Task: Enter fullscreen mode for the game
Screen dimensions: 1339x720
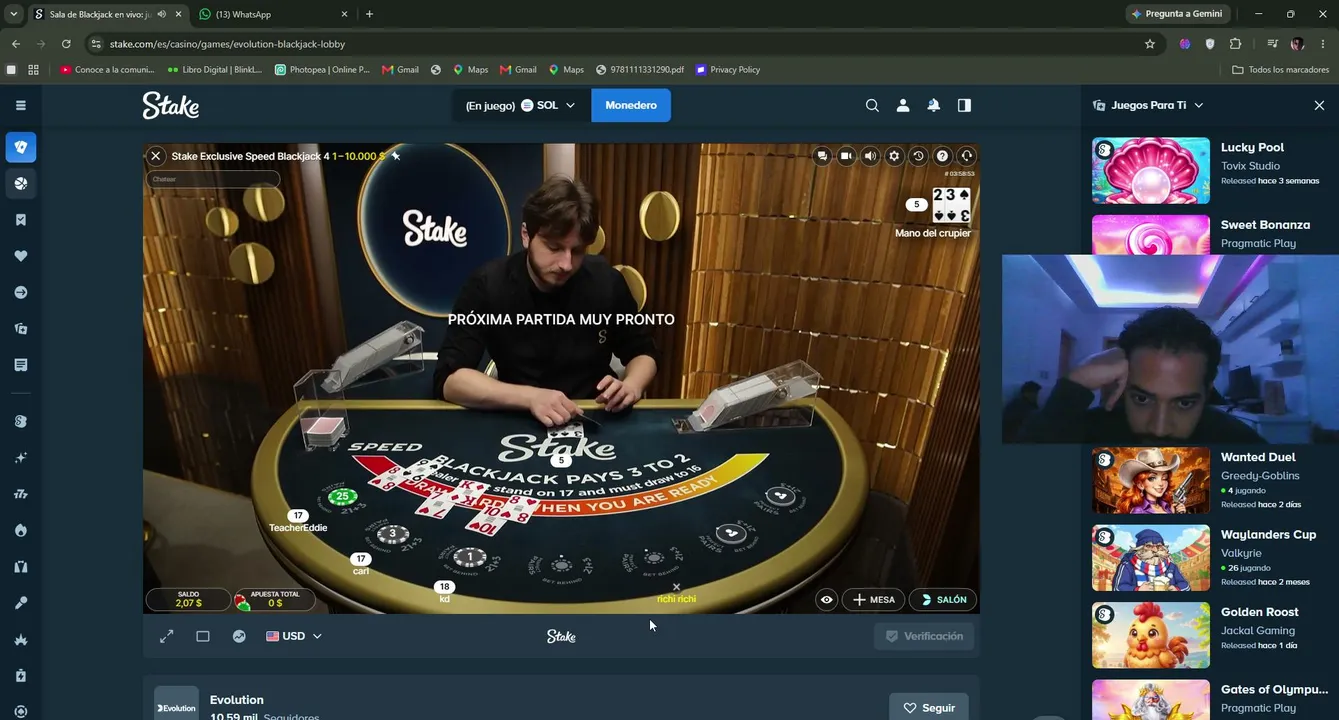Action: (167, 636)
